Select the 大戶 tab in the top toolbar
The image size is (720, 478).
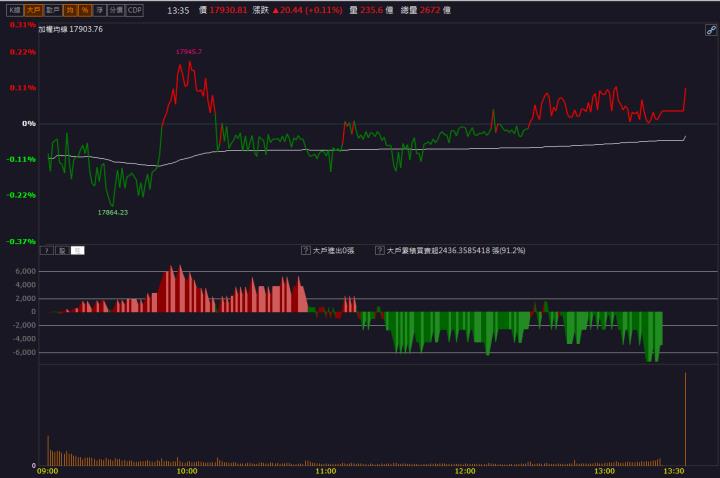click(x=33, y=9)
